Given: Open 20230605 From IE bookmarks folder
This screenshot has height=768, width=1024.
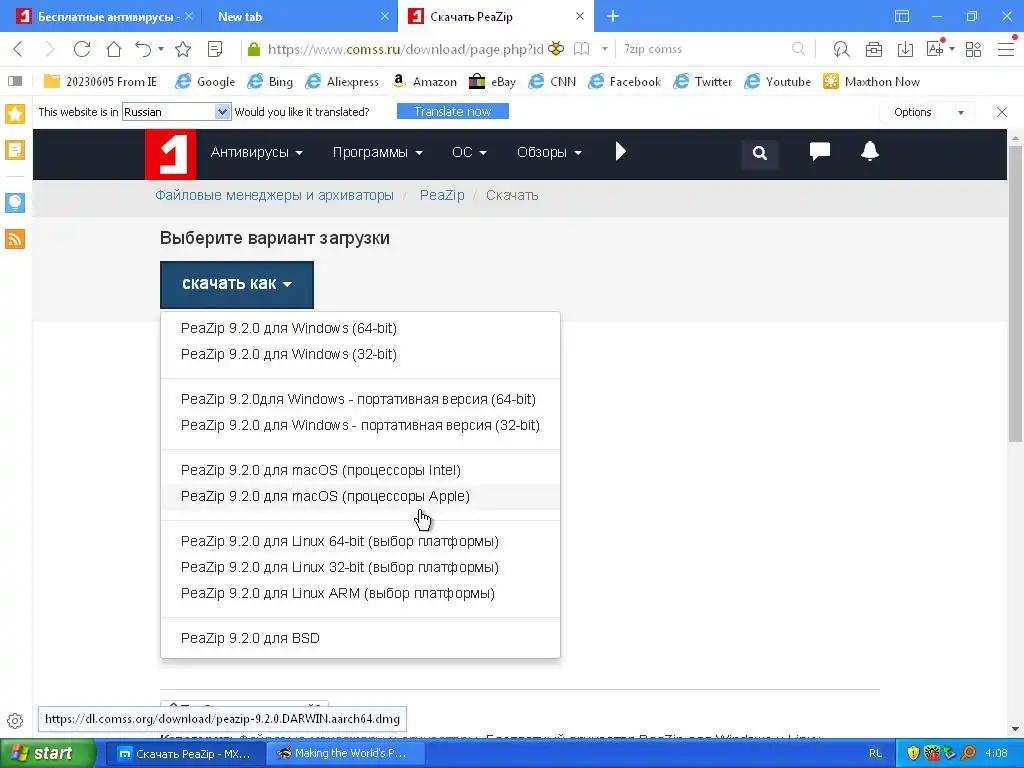Looking at the screenshot, I should tap(101, 82).
